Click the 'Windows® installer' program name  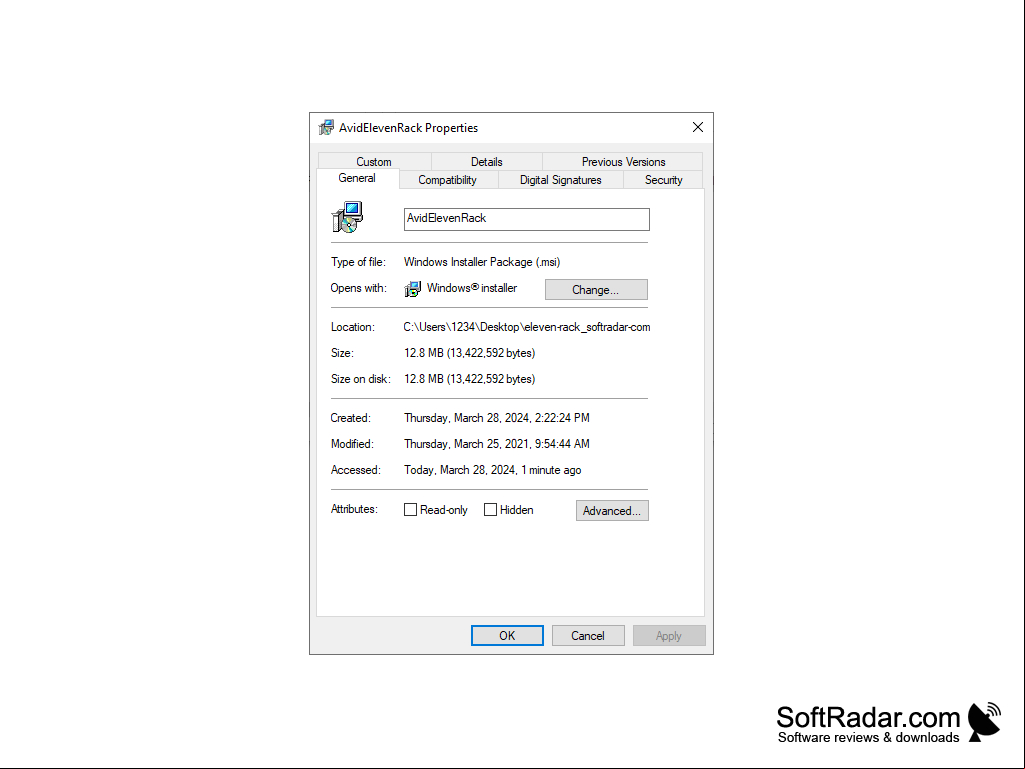pos(472,288)
